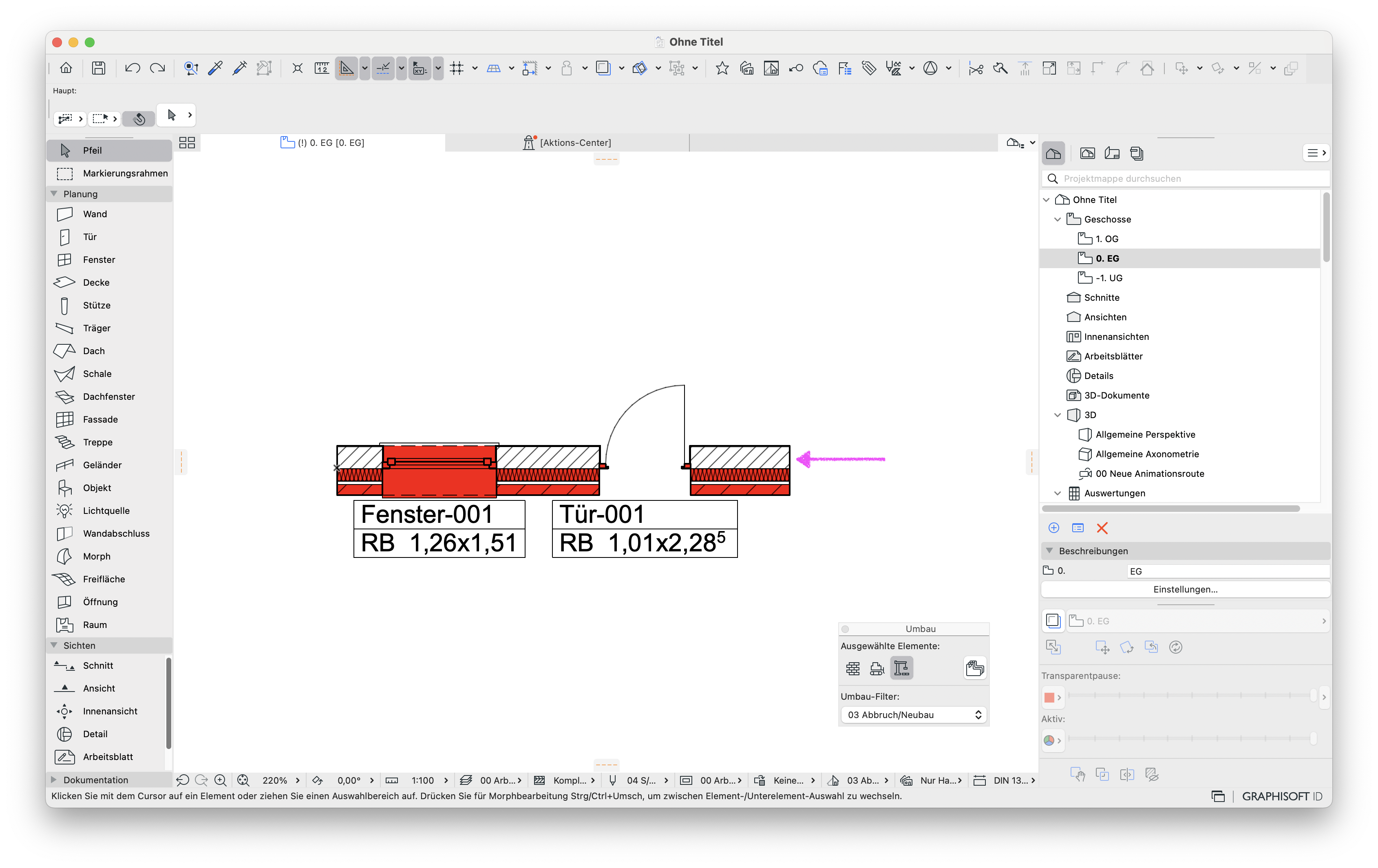Set selected elements to new status in Umbau
This screenshot has width=1378, height=868.
pyautogui.click(x=902, y=669)
